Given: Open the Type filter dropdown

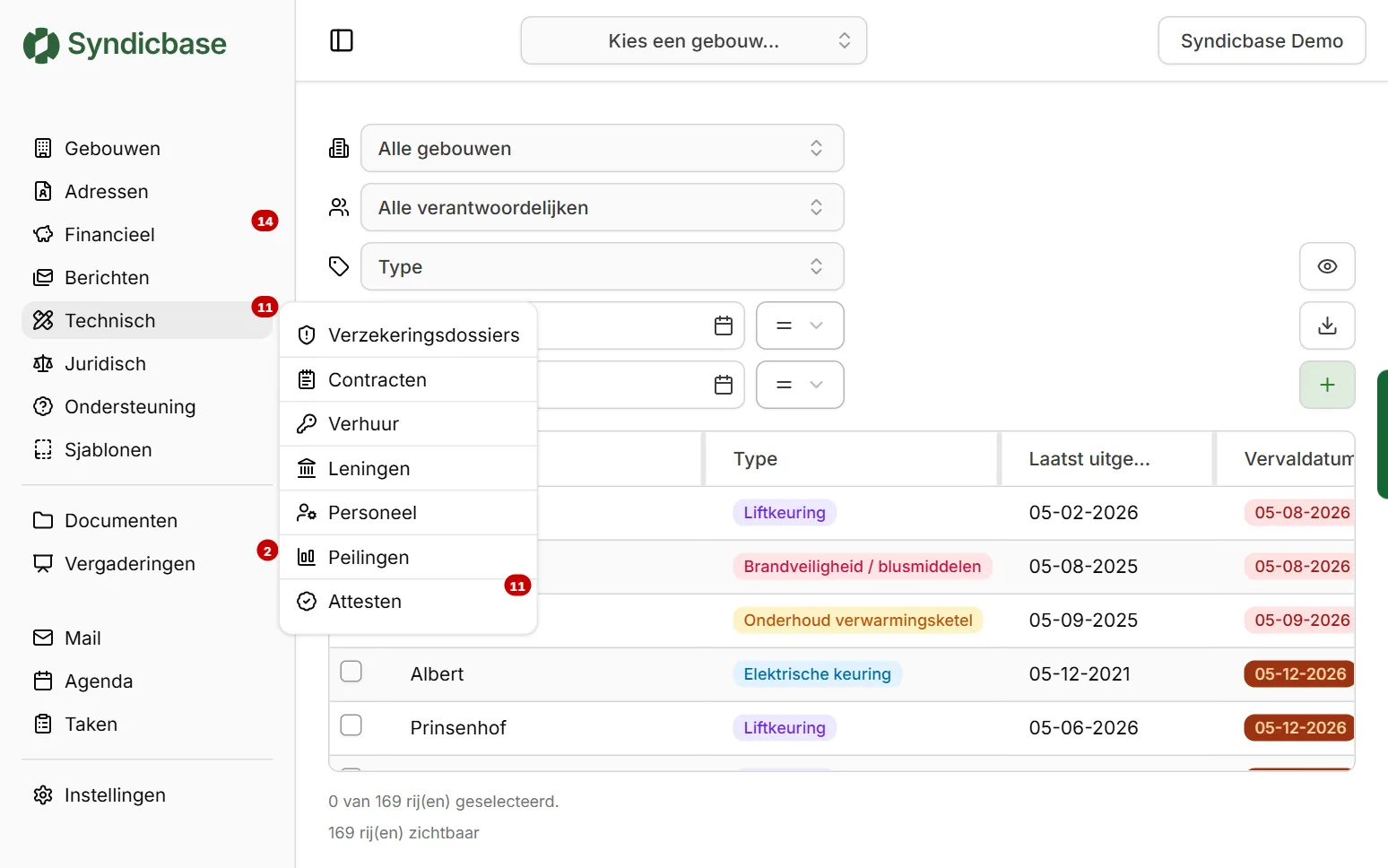Looking at the screenshot, I should [603, 266].
